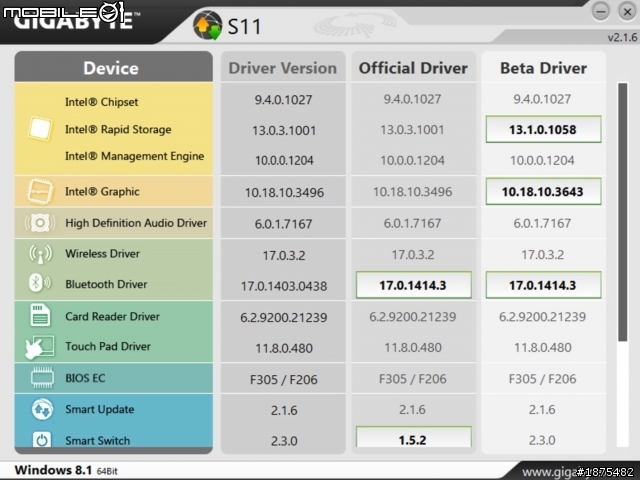Click the v2.1.6 version label

click(622, 37)
